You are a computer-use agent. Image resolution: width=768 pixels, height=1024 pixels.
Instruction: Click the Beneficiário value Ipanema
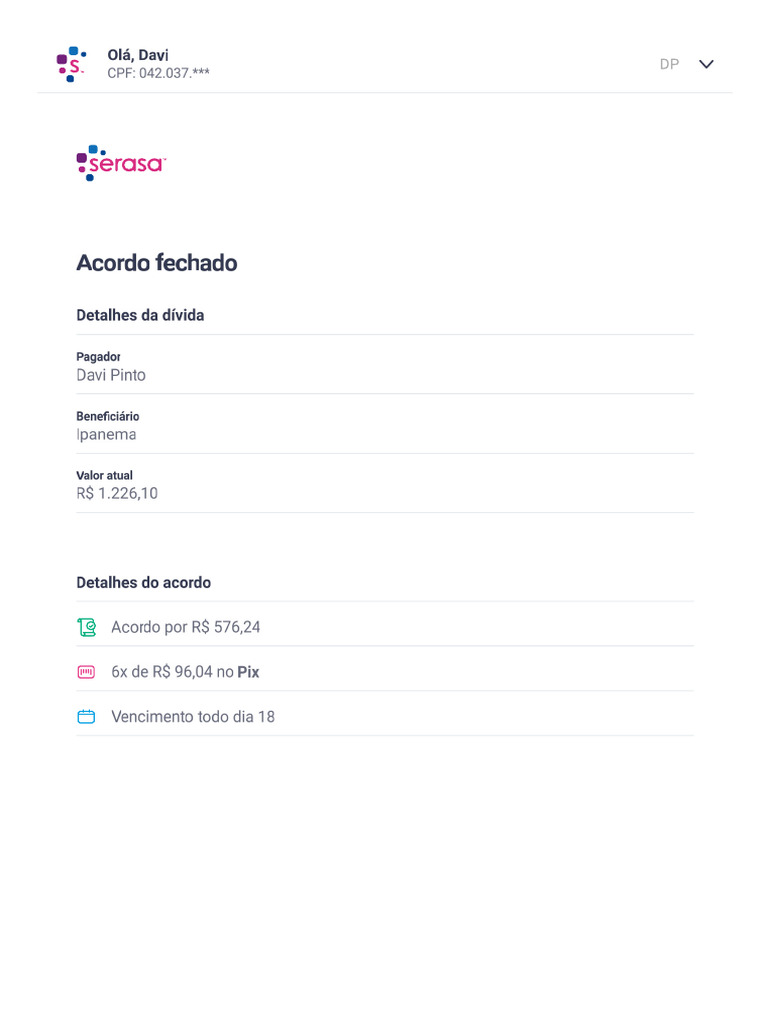point(106,434)
